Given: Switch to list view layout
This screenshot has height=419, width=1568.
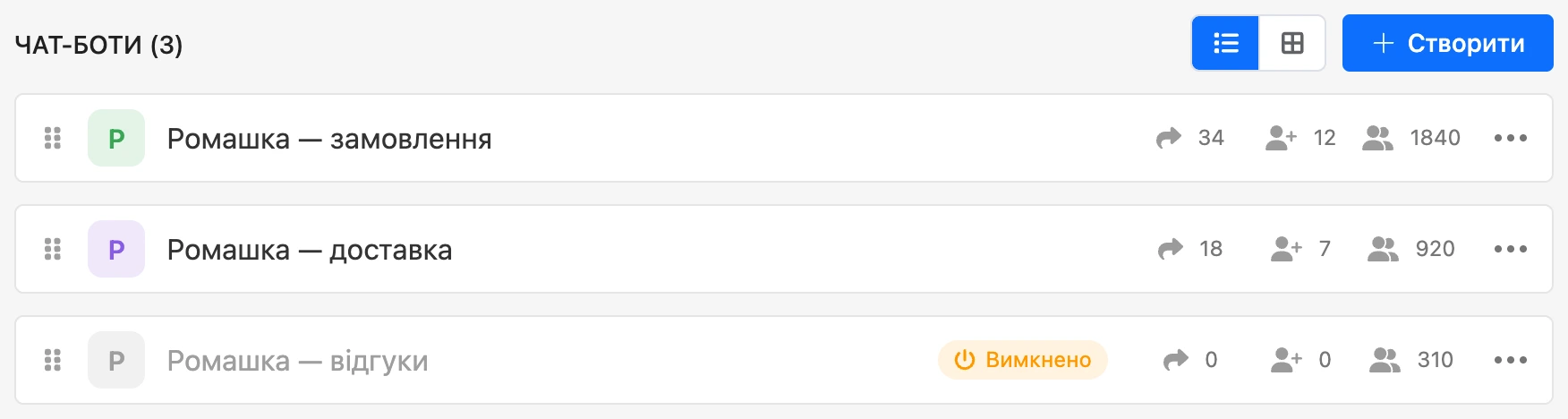Looking at the screenshot, I should click(1225, 43).
